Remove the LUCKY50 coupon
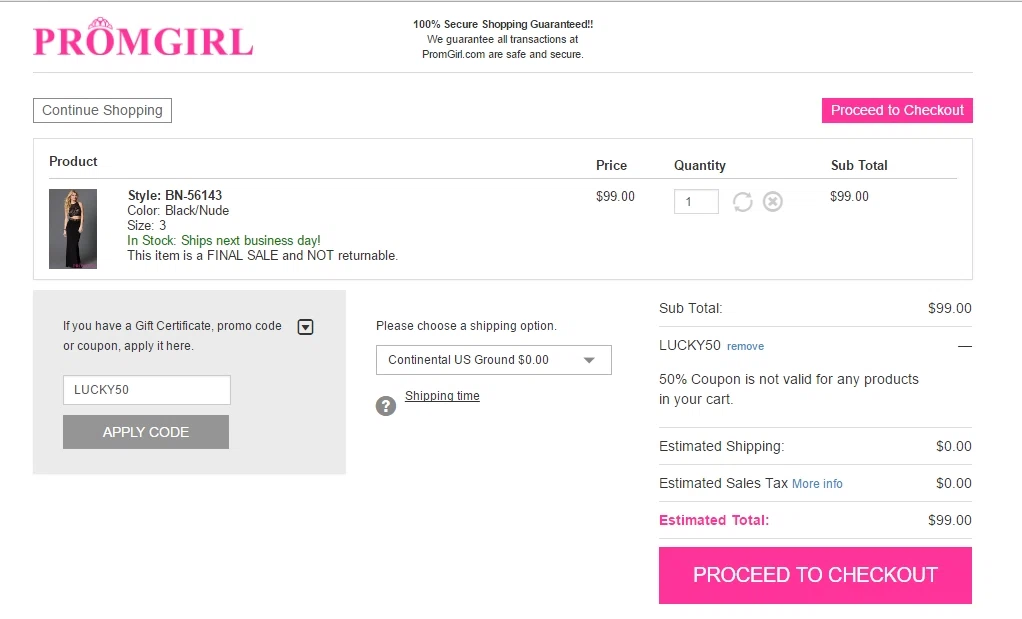The image size is (1022, 619). click(x=745, y=347)
